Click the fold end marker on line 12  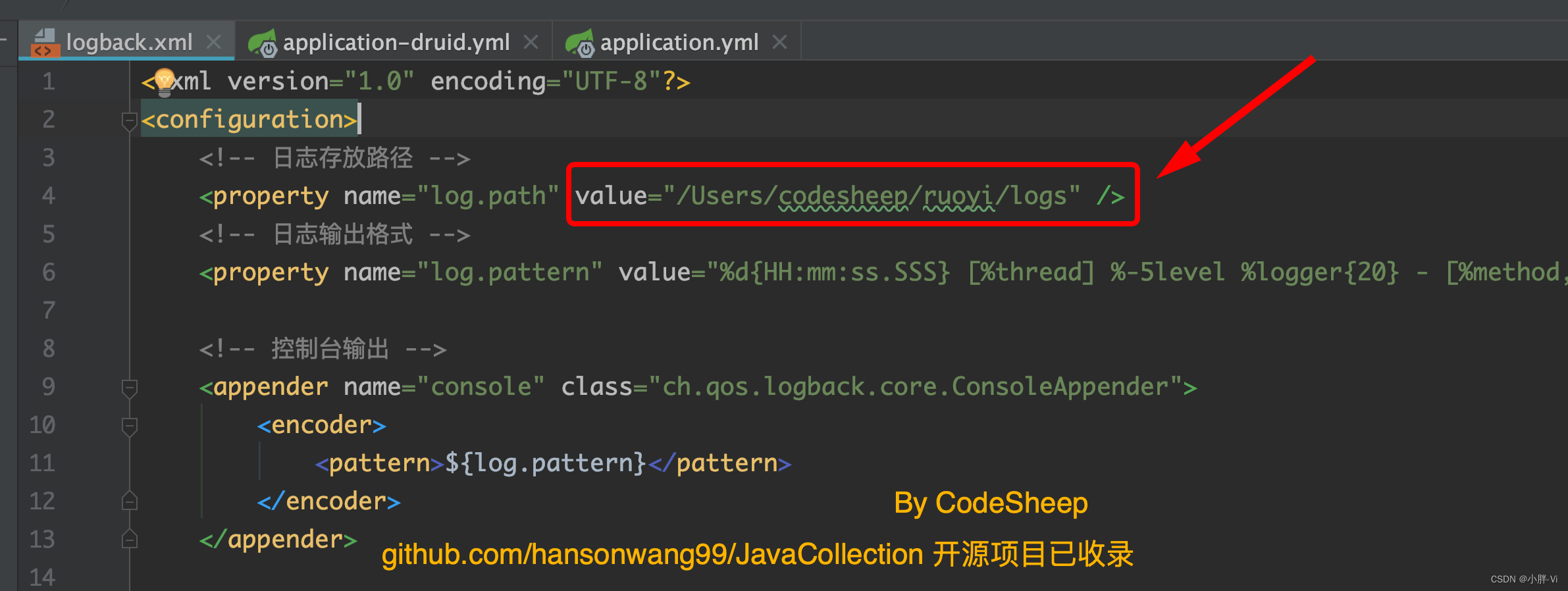[x=129, y=501]
